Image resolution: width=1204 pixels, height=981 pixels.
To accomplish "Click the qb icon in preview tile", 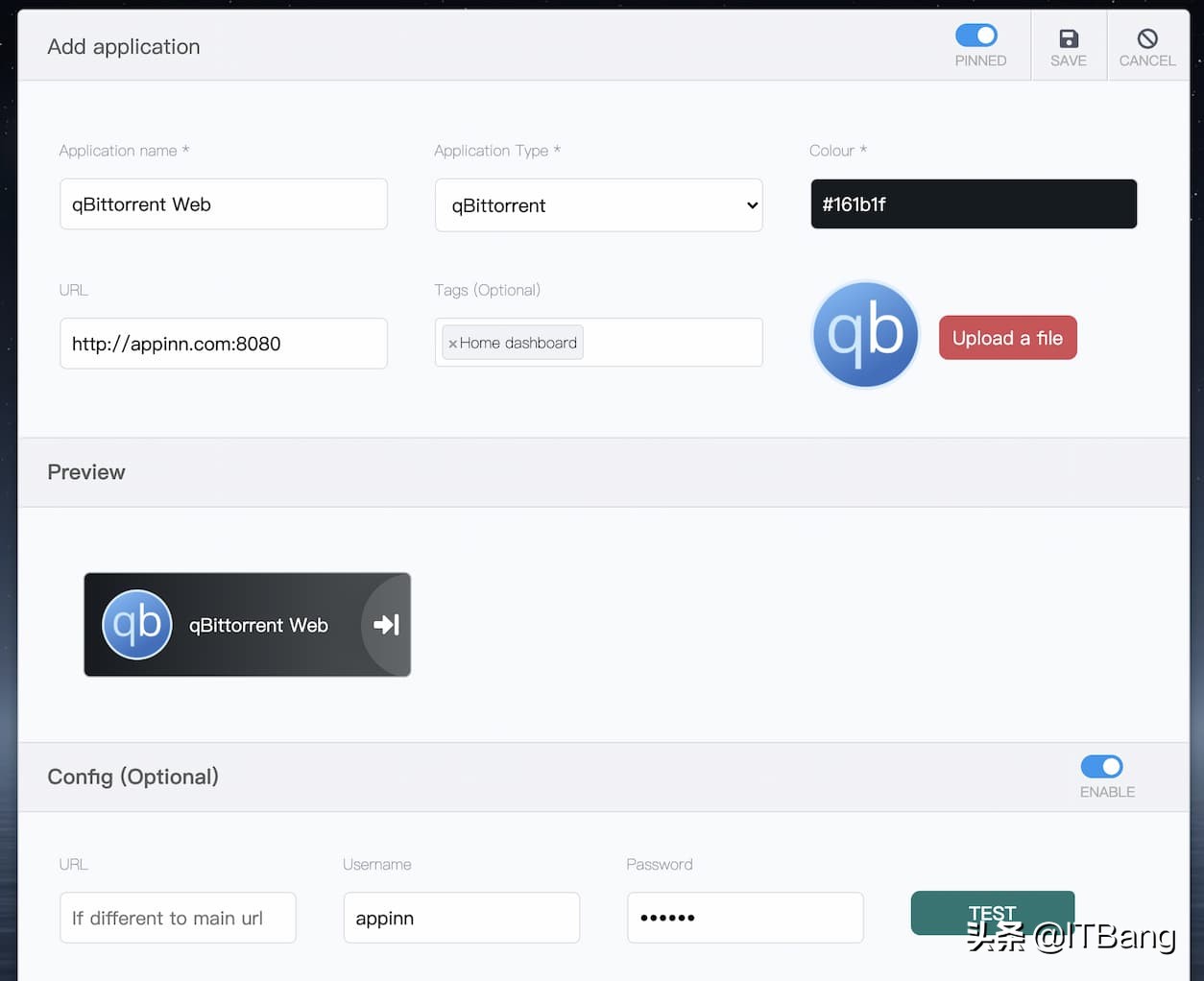I will pyautogui.click(x=137, y=625).
